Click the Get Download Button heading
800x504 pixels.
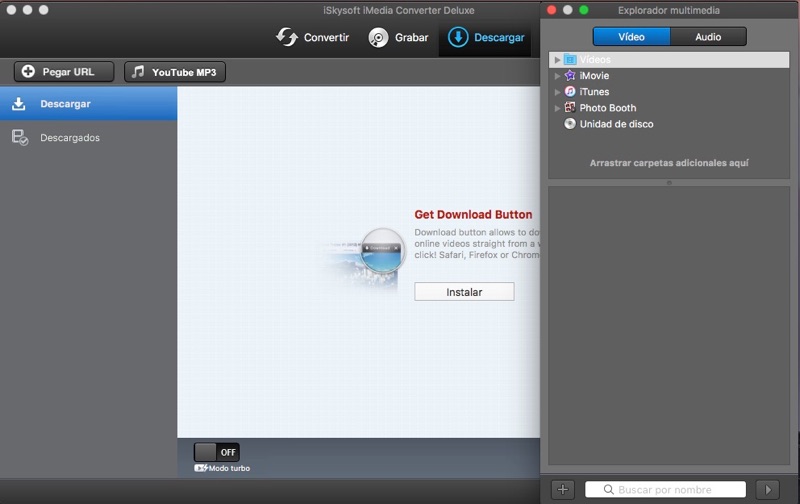coord(473,214)
